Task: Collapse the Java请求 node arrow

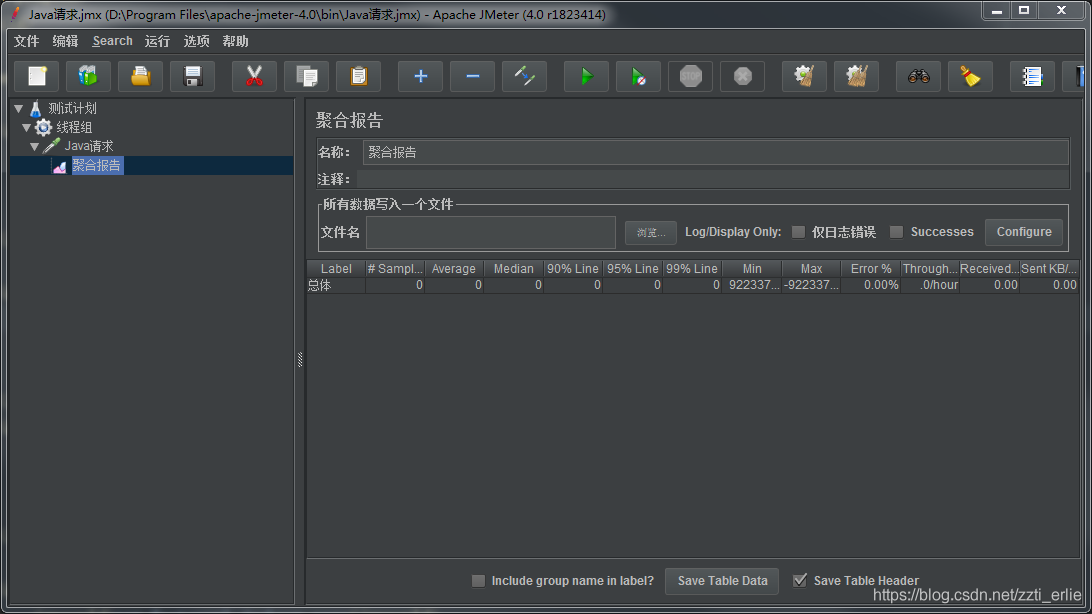Action: (x=35, y=147)
